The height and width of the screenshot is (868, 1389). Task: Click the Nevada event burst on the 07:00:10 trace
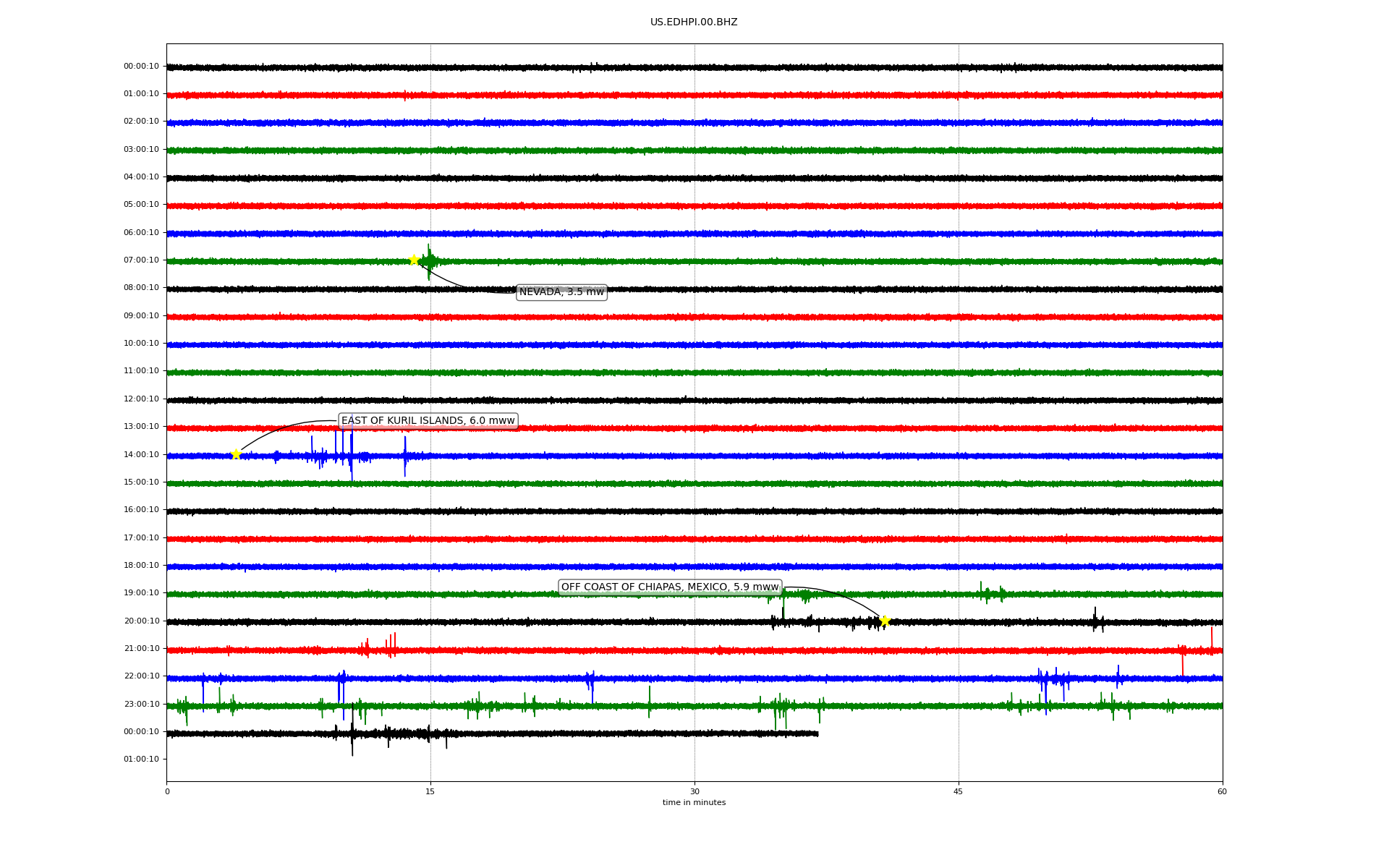(430, 261)
